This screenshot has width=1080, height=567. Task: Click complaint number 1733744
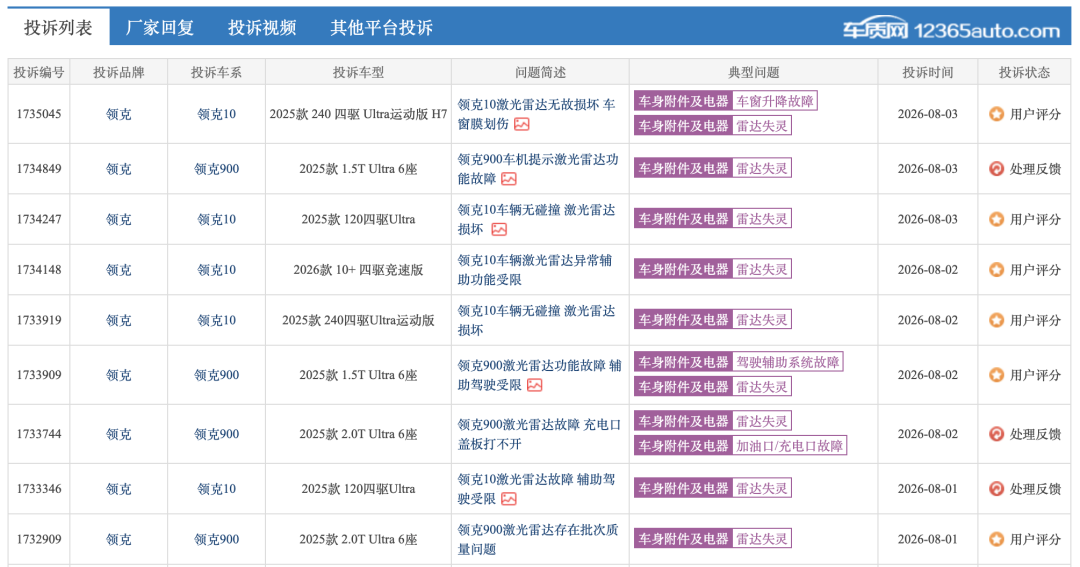[x=39, y=434]
